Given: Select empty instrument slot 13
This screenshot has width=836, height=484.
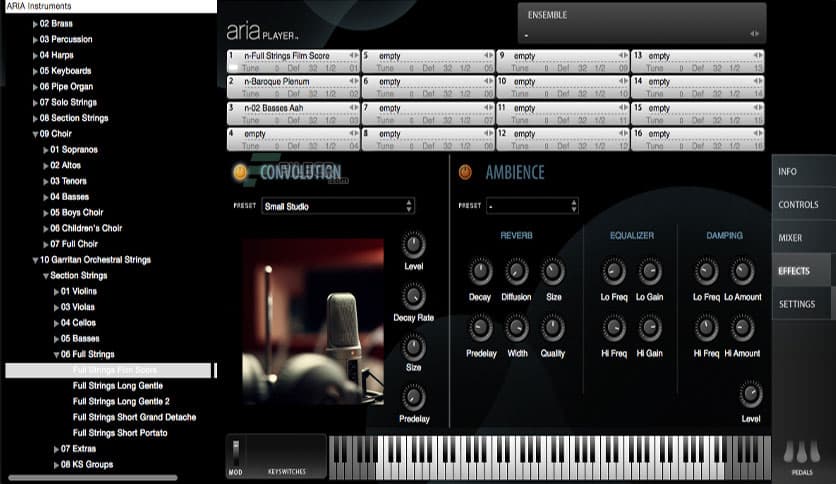Looking at the screenshot, I should 697,61.
